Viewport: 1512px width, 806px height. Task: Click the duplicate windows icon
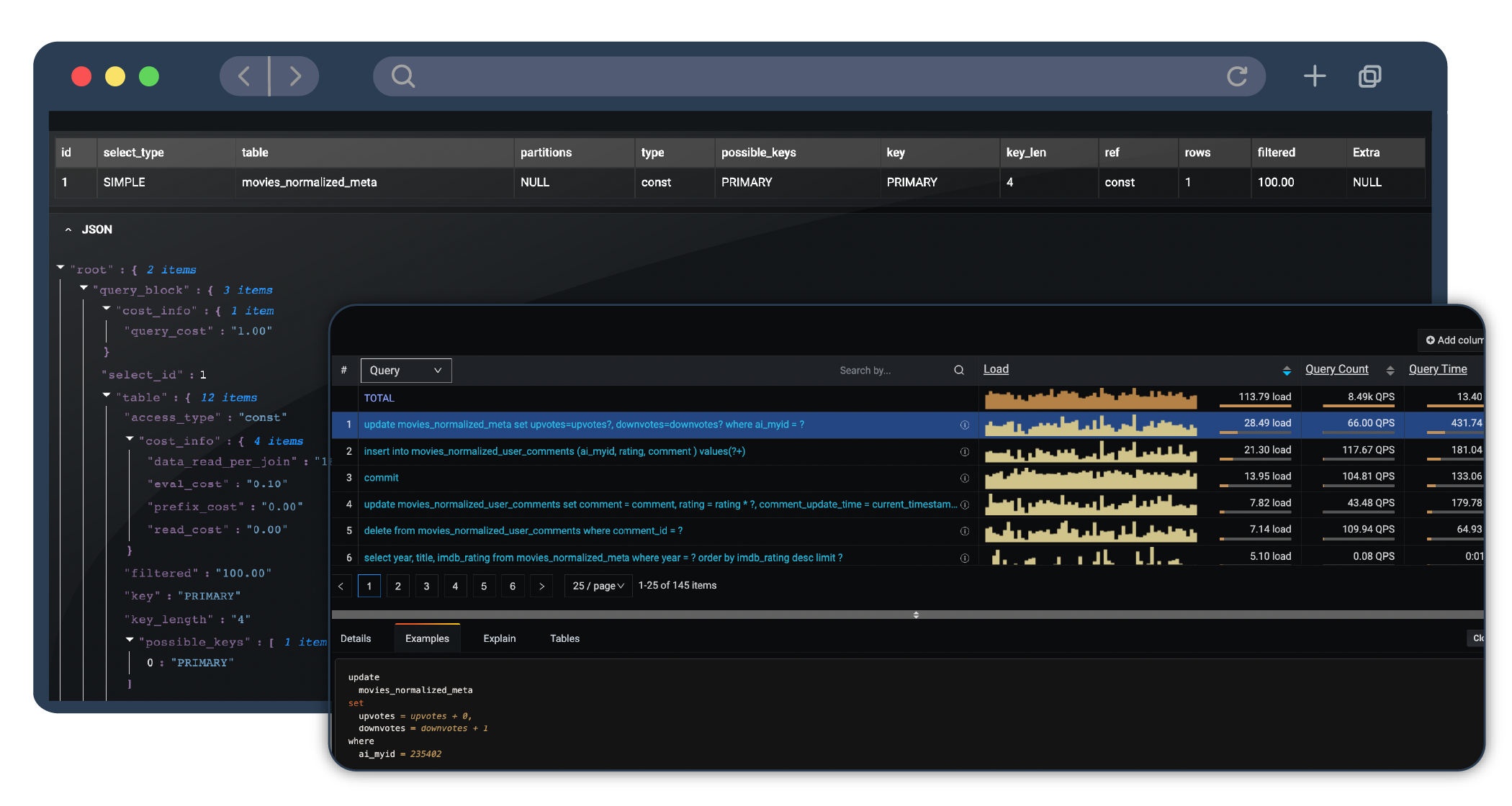[1369, 76]
